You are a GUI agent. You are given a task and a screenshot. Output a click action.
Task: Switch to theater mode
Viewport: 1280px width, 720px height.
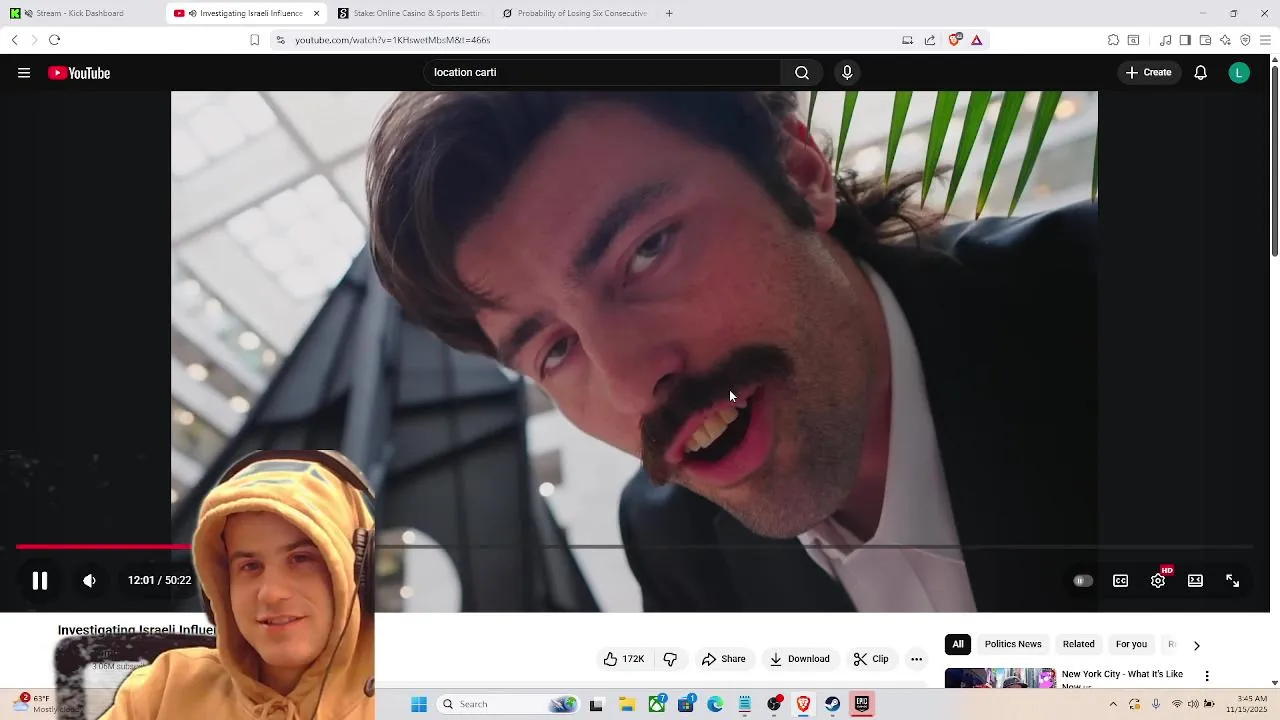click(1195, 581)
